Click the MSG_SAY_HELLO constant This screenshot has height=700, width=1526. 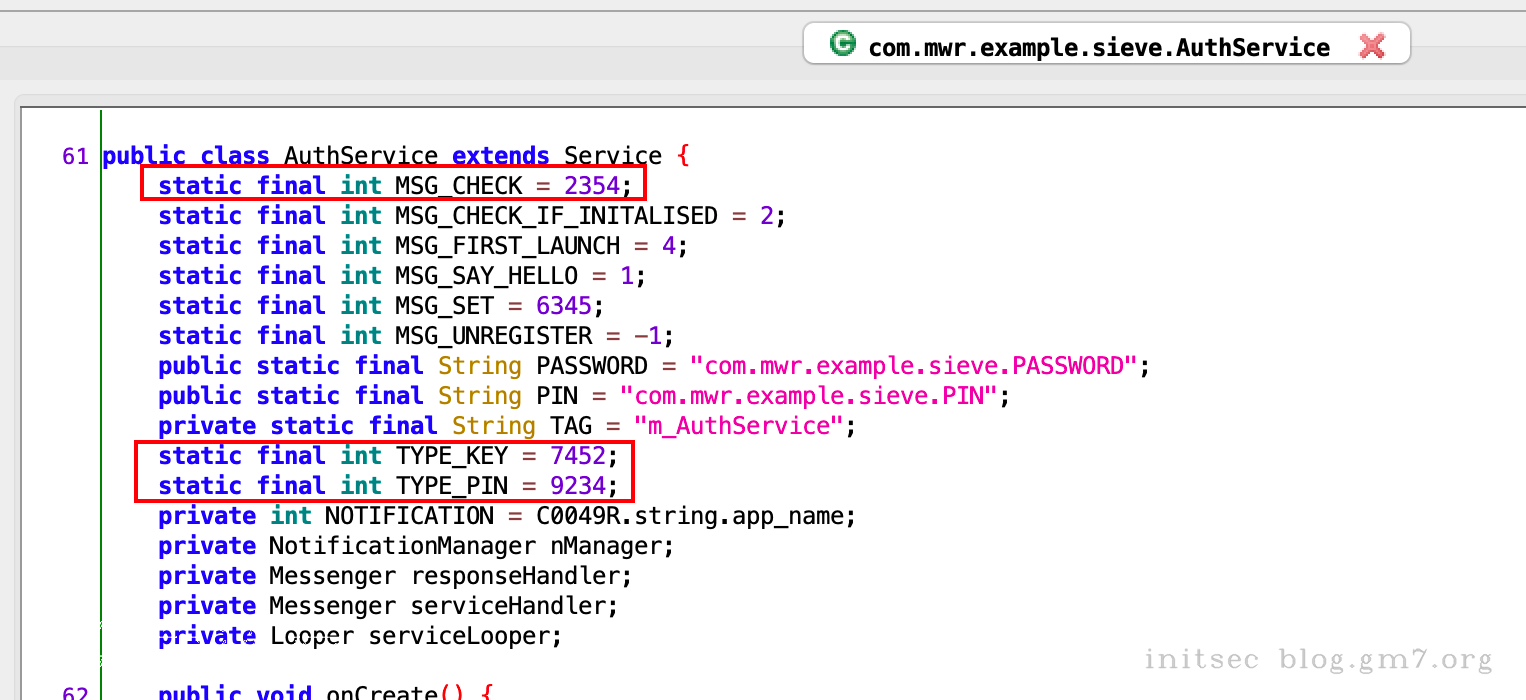point(486,276)
